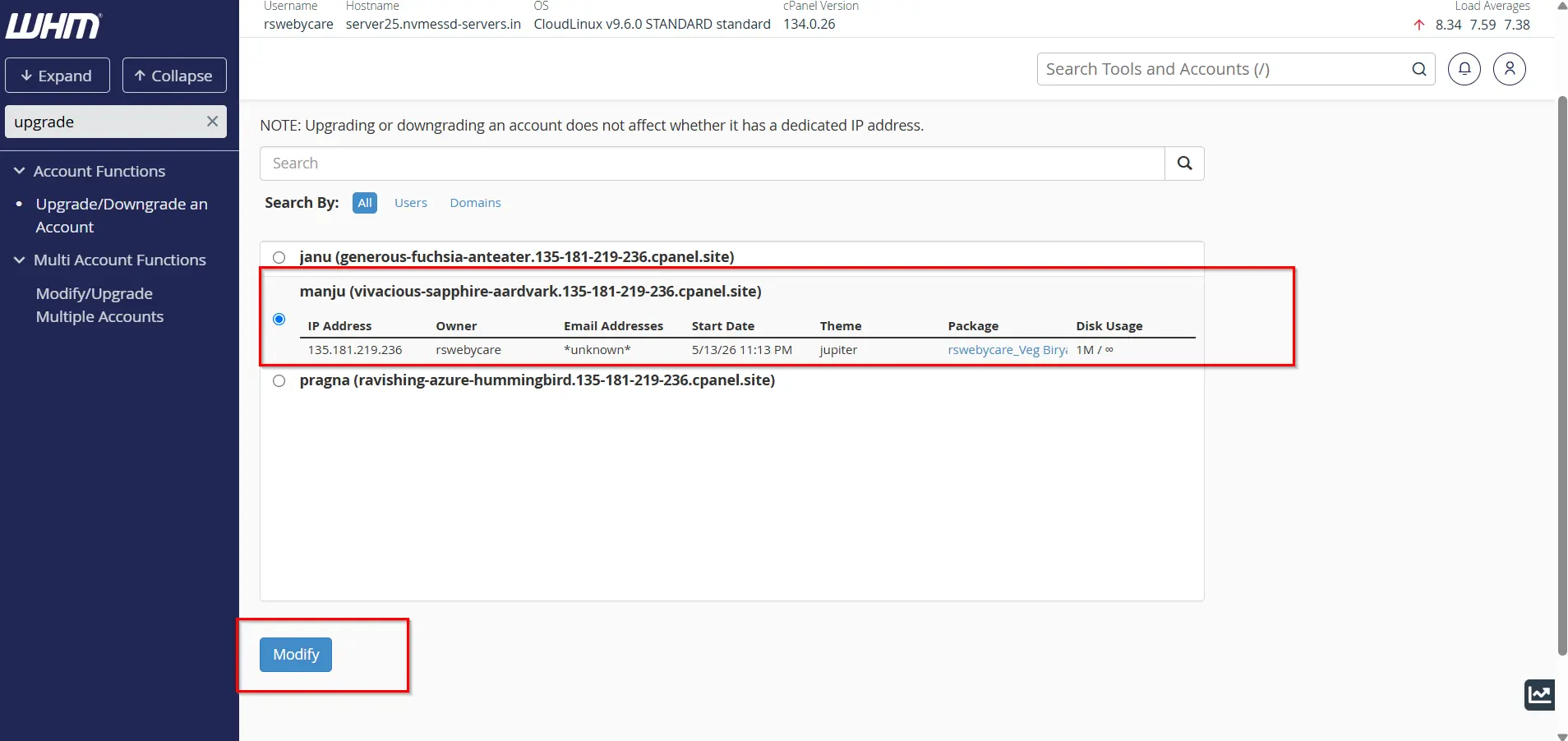1568x741 pixels.
Task: Select the janu account radio button
Action: pos(279,258)
